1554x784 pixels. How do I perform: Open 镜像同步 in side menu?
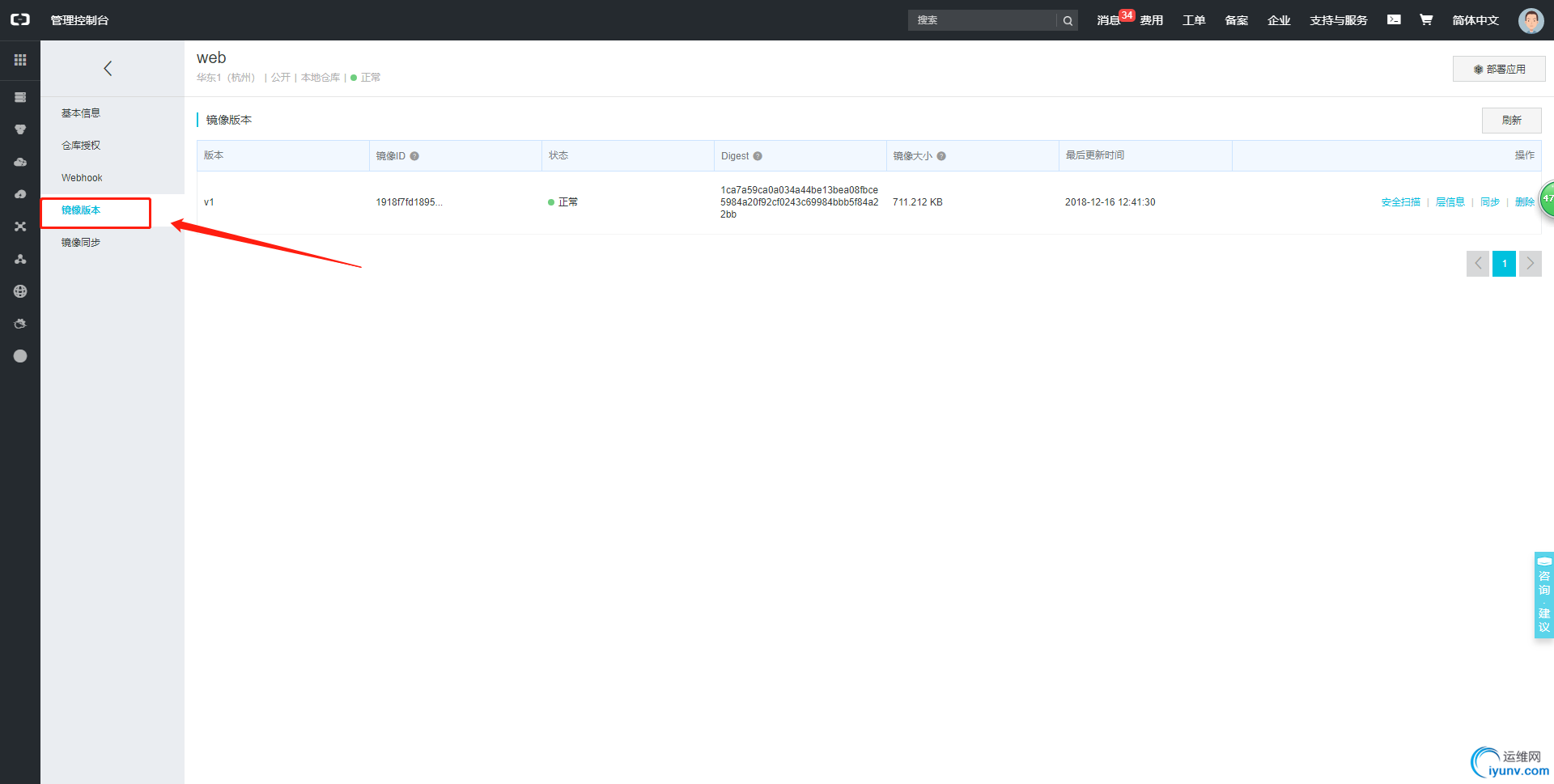pyautogui.click(x=81, y=243)
